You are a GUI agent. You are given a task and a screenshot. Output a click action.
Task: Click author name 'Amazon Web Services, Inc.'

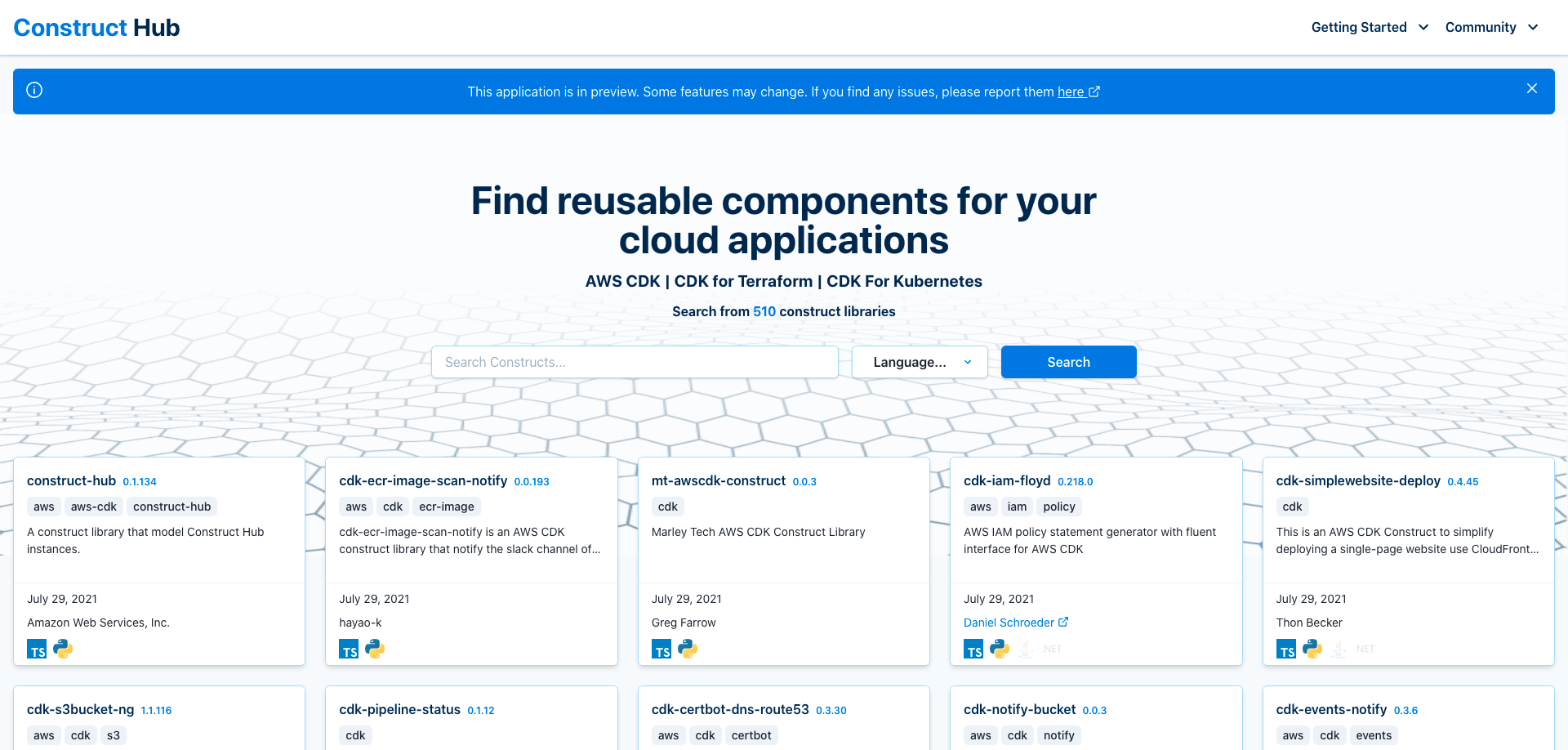tap(98, 623)
